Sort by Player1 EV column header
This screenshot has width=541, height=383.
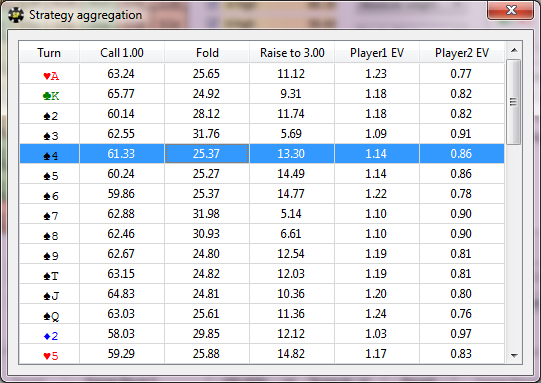click(x=377, y=53)
